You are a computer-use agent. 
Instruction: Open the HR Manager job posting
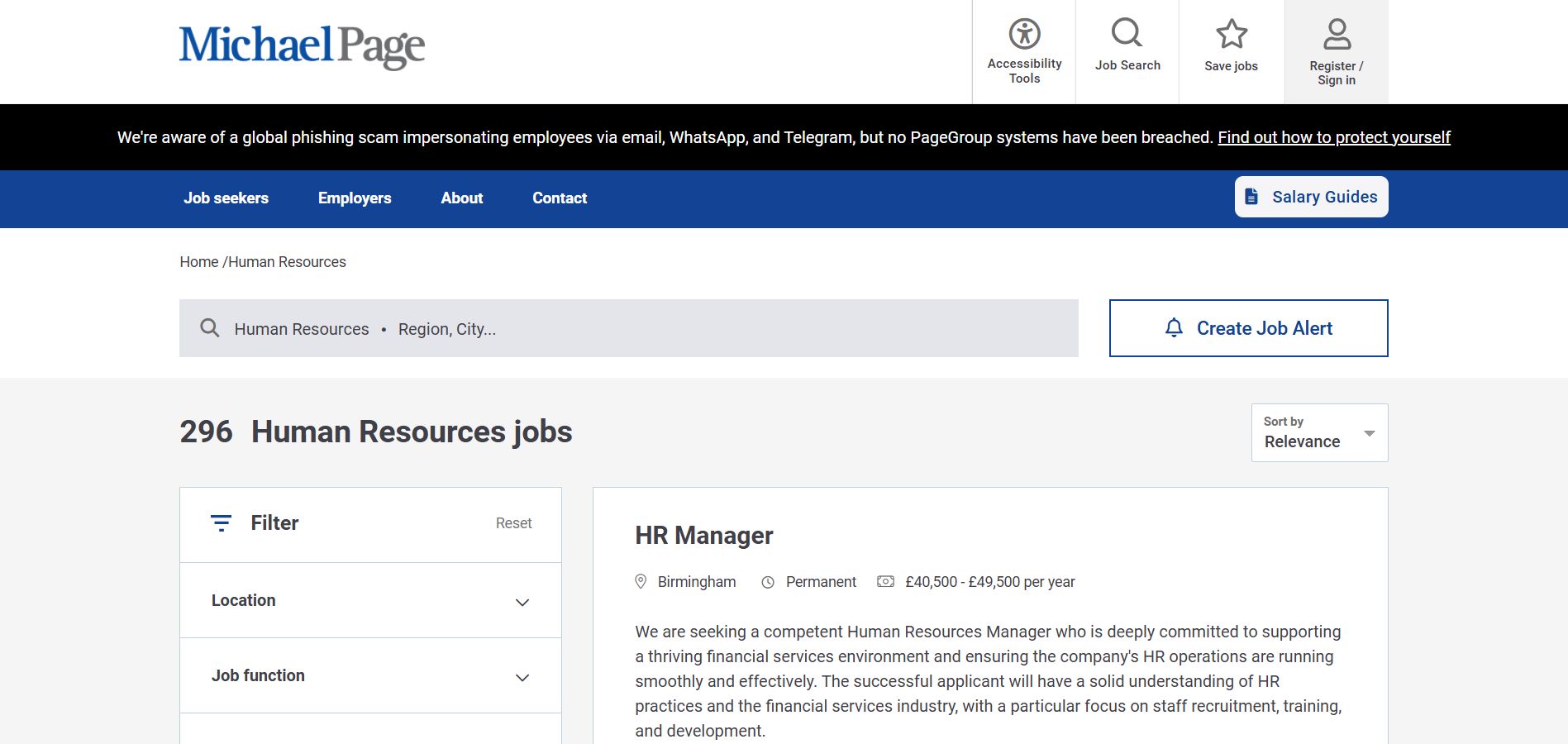click(x=703, y=535)
